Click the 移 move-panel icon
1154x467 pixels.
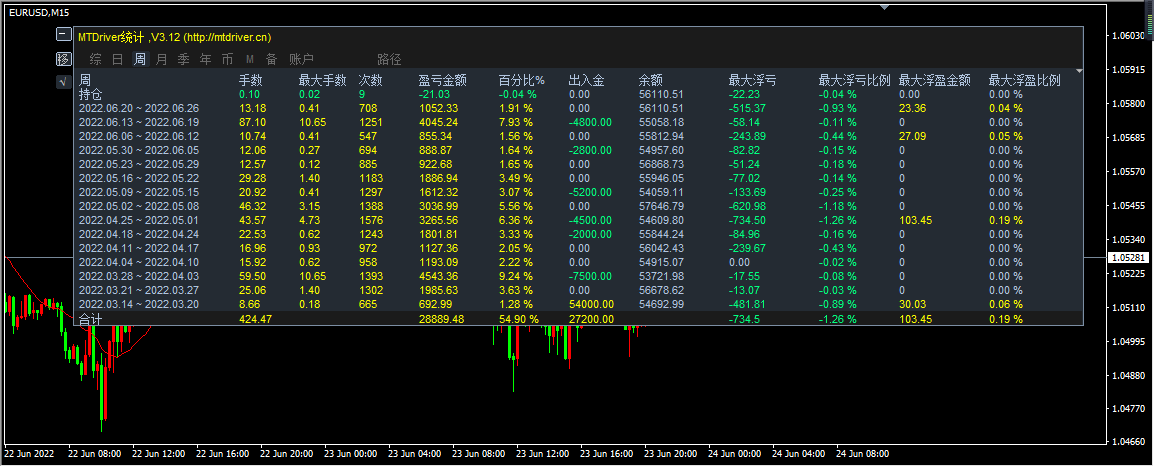tap(63, 59)
